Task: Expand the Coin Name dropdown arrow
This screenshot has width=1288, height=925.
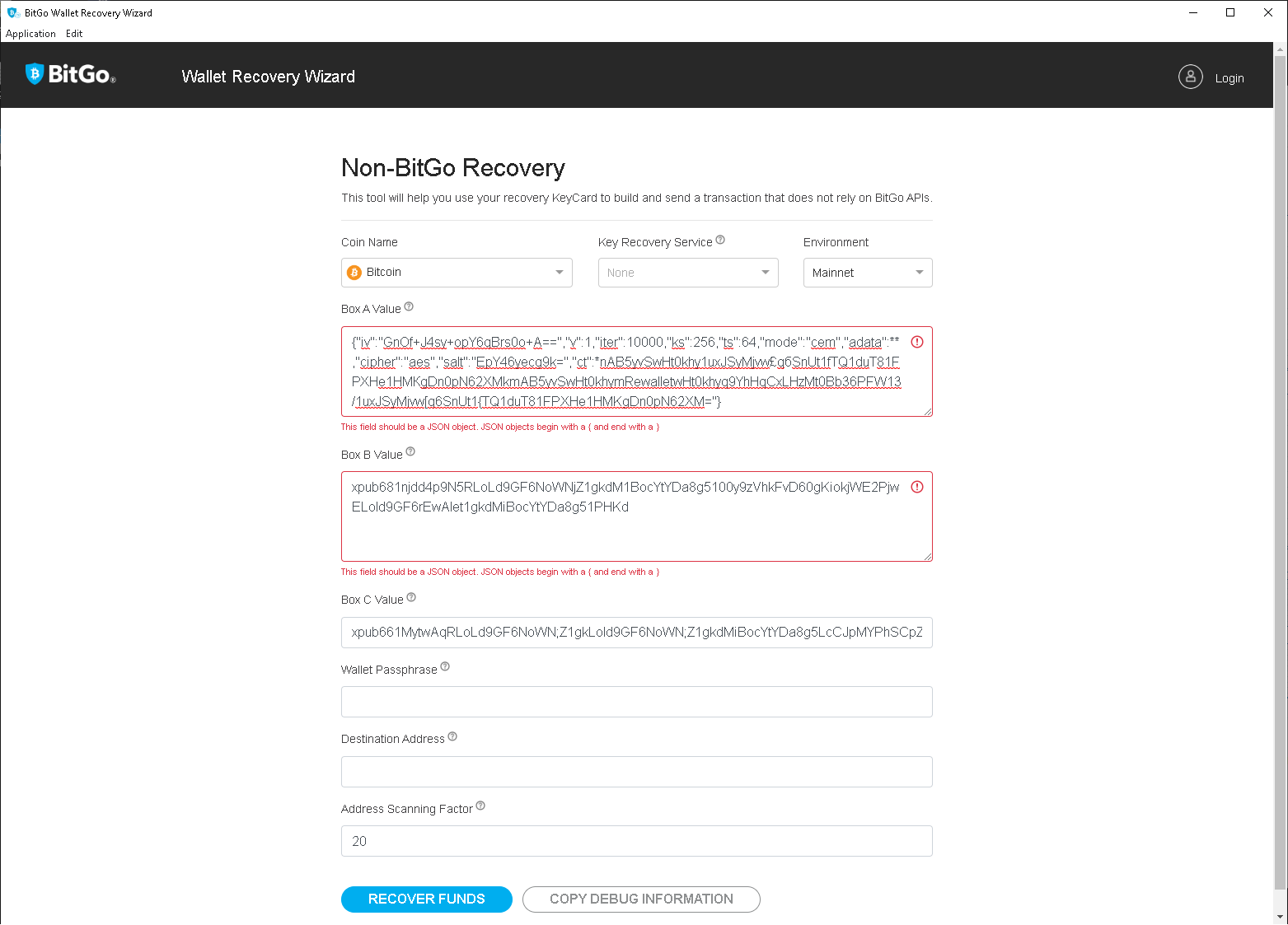Action: [560, 272]
